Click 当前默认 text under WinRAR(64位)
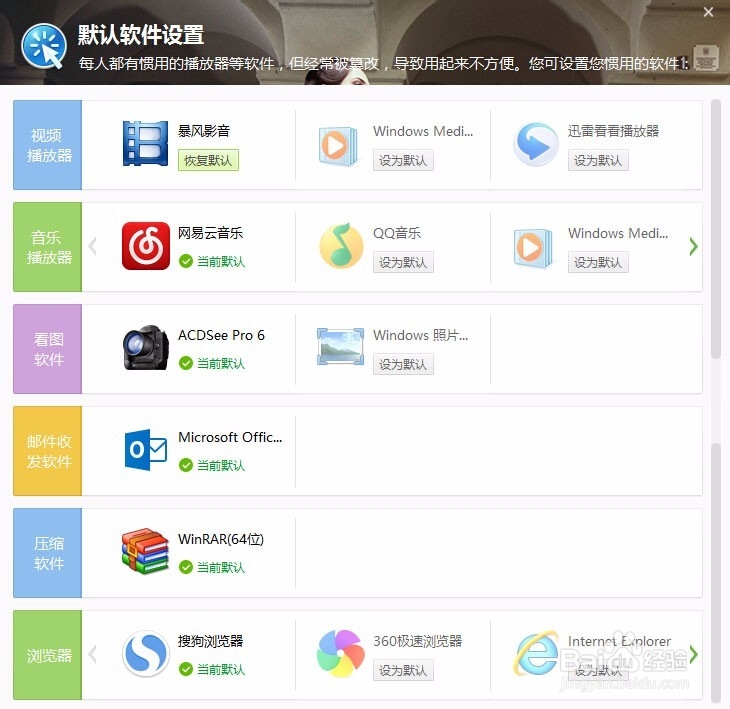The width and height of the screenshot is (730, 709). pyautogui.click(x=221, y=567)
